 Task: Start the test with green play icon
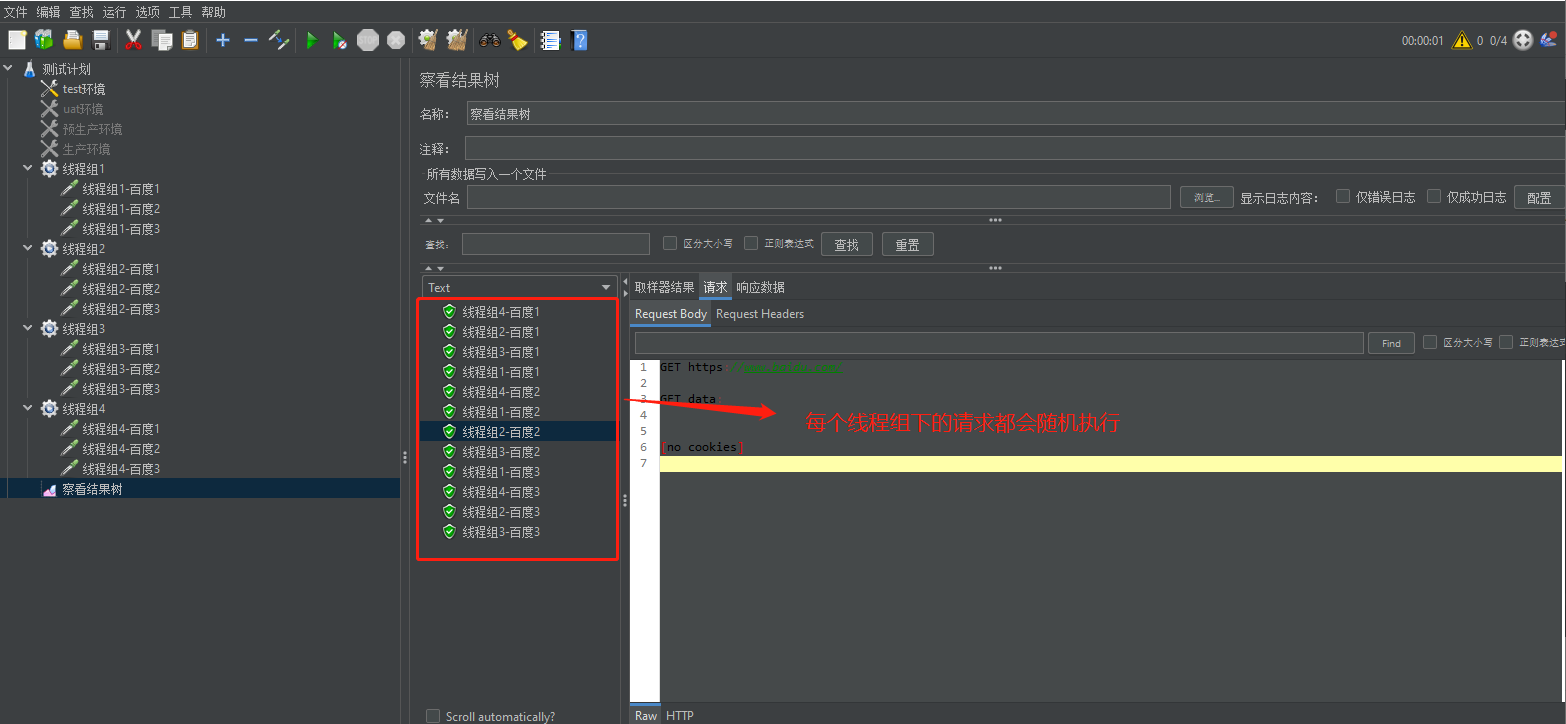[312, 40]
